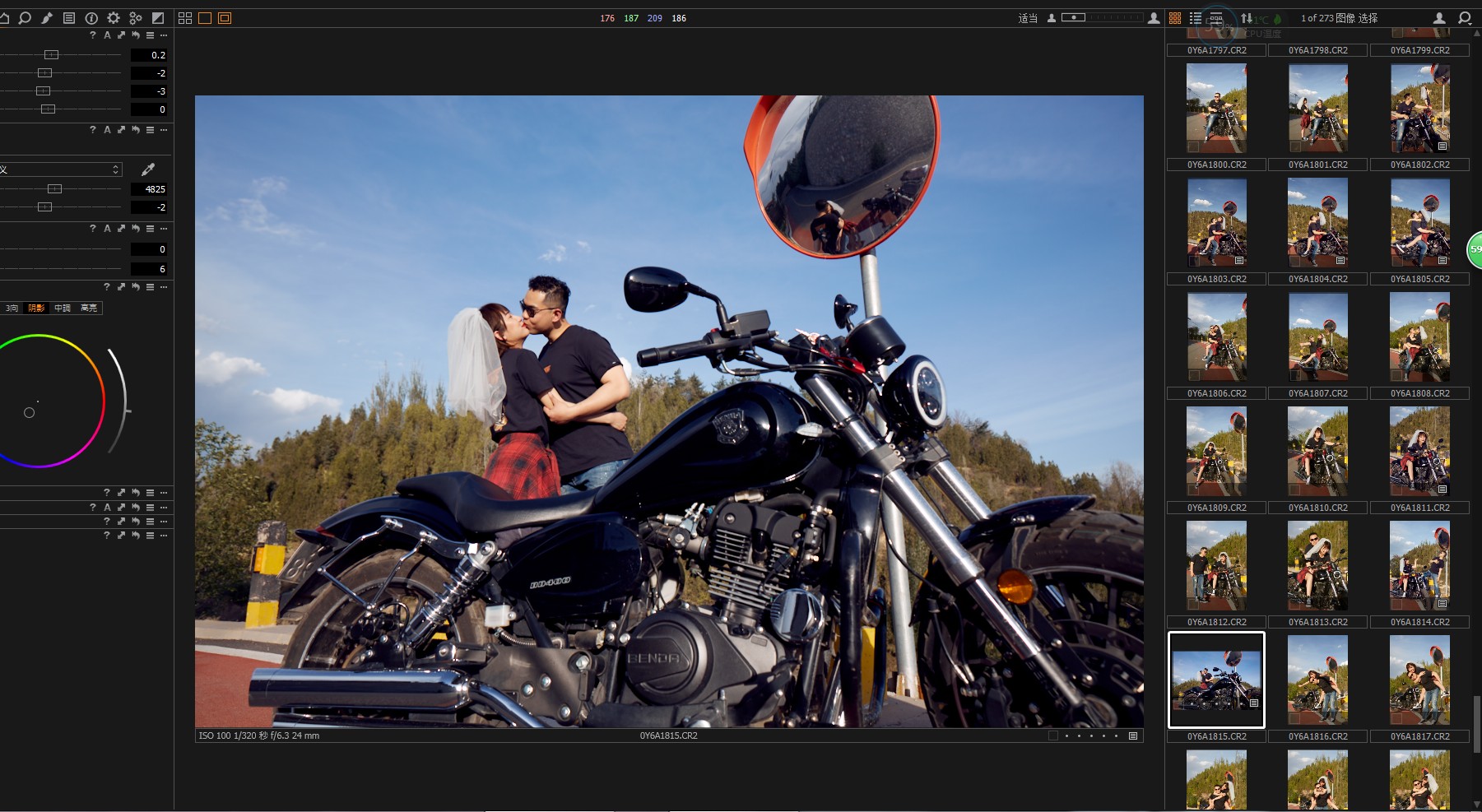Switch browser to list view
This screenshot has height=812, width=1482.
[1196, 17]
